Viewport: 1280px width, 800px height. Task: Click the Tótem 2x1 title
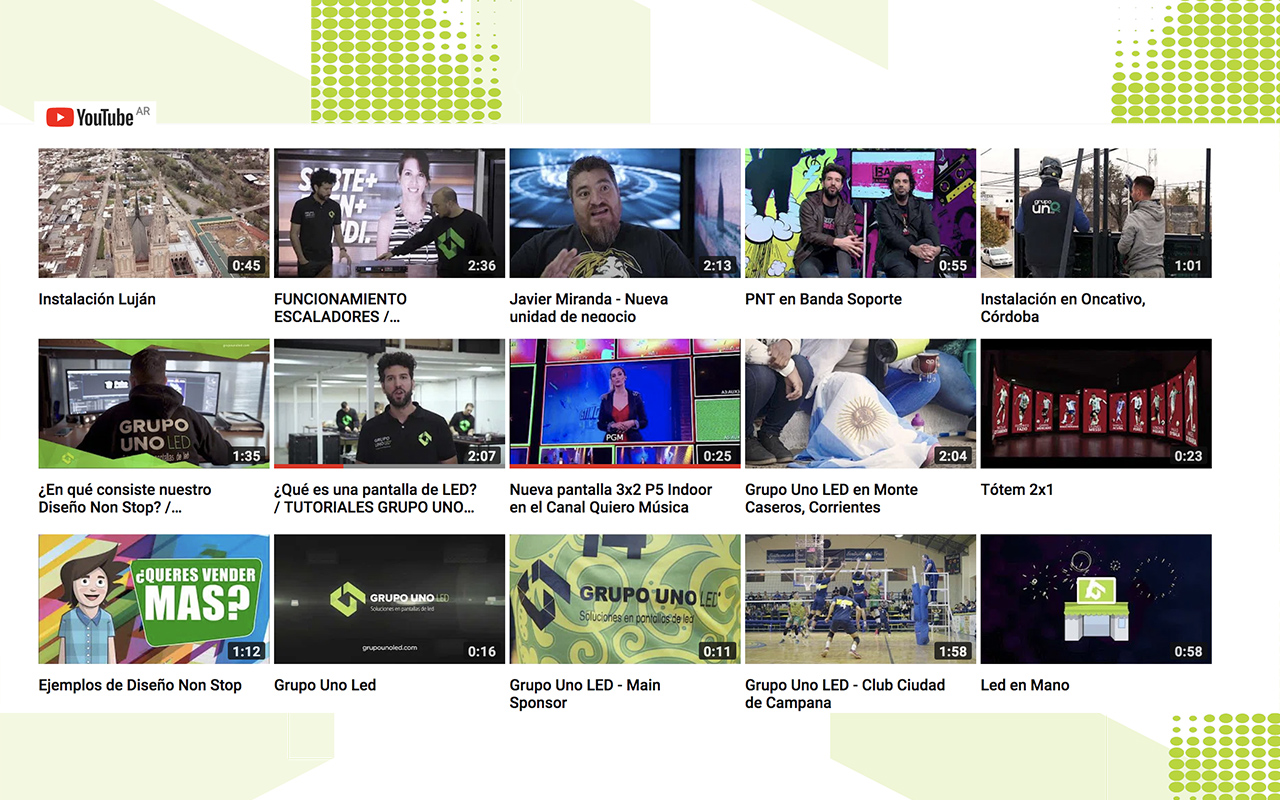(x=1017, y=489)
